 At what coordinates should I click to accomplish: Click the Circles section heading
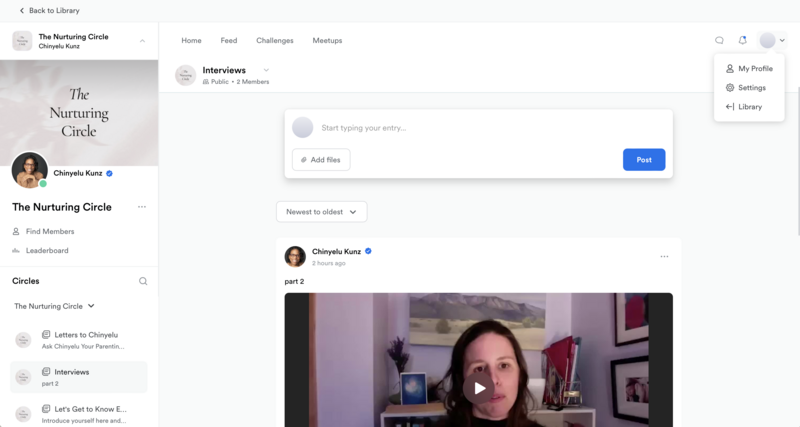(26, 281)
